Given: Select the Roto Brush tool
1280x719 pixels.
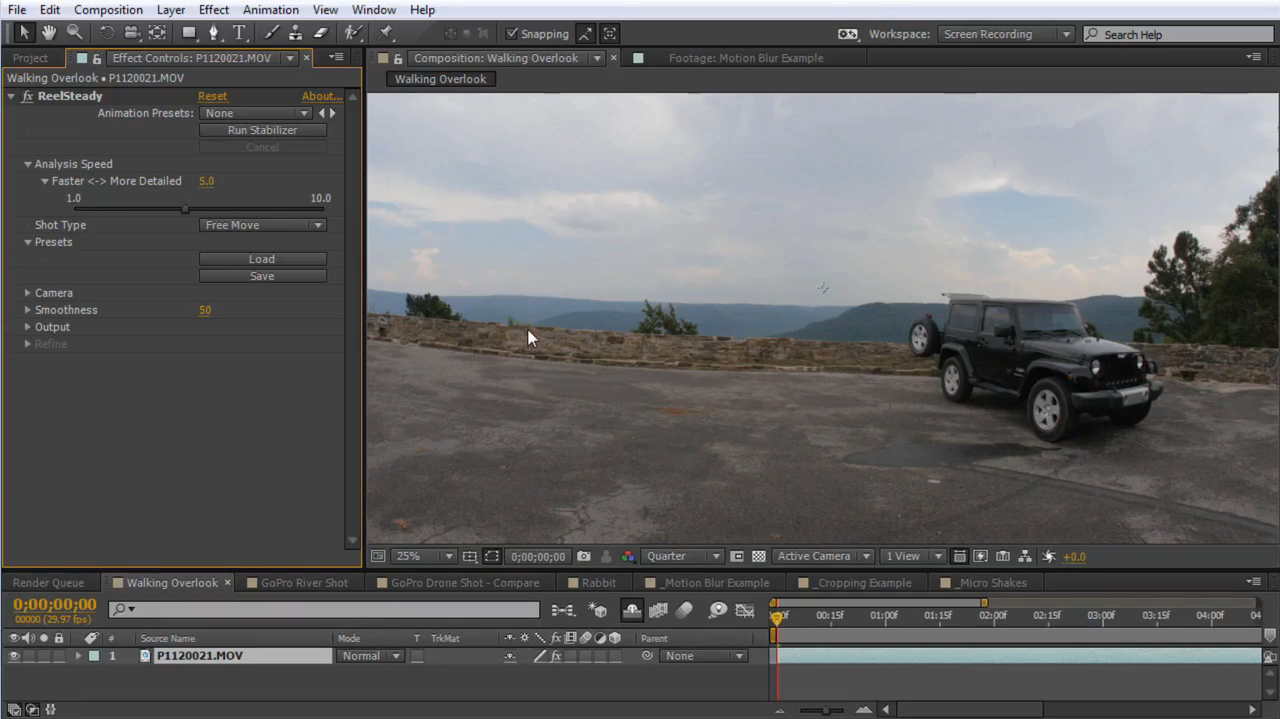Looking at the screenshot, I should tap(353, 33).
